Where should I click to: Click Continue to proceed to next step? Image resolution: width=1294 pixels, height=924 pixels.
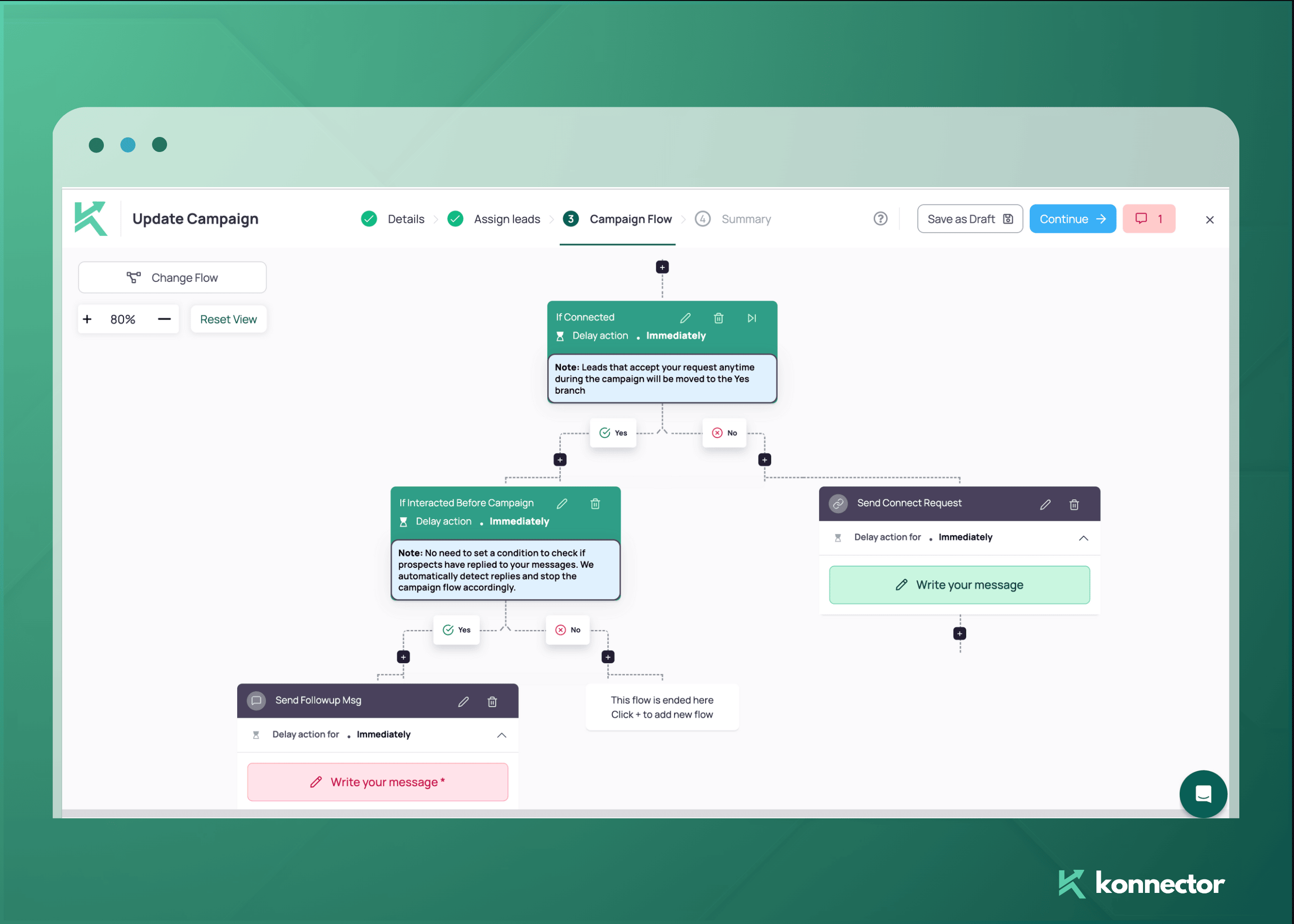point(1071,219)
